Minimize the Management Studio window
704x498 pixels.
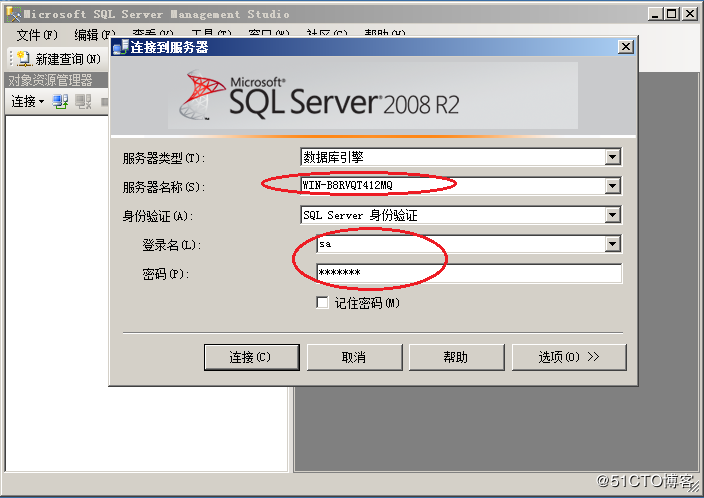tap(655, 14)
